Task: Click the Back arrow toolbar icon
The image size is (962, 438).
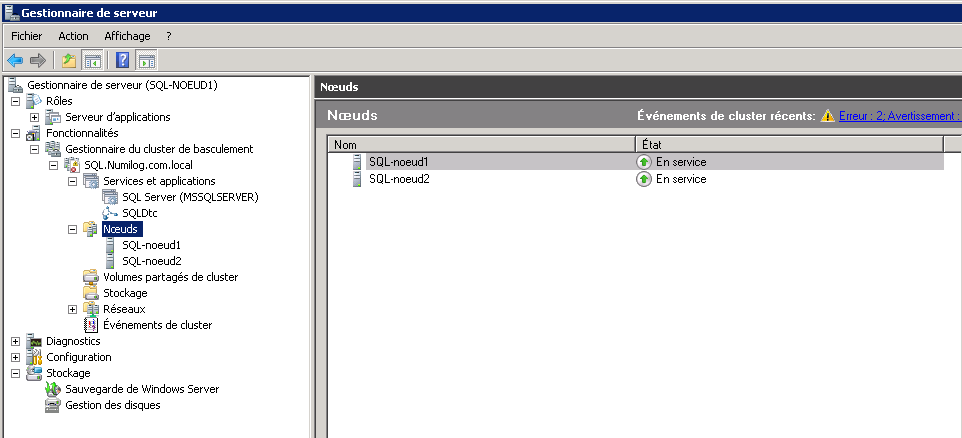Action: click(15, 60)
